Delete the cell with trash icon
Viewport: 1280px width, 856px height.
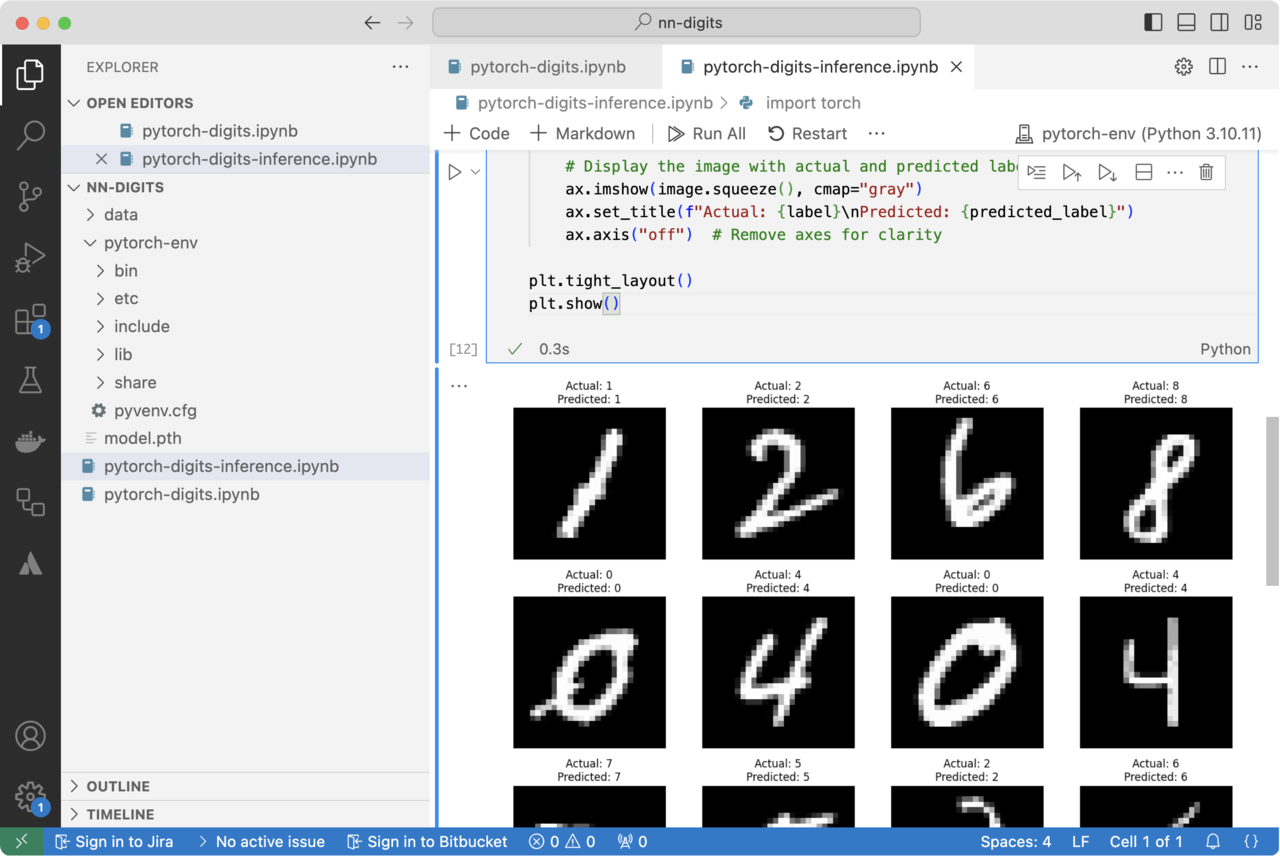pos(1206,173)
